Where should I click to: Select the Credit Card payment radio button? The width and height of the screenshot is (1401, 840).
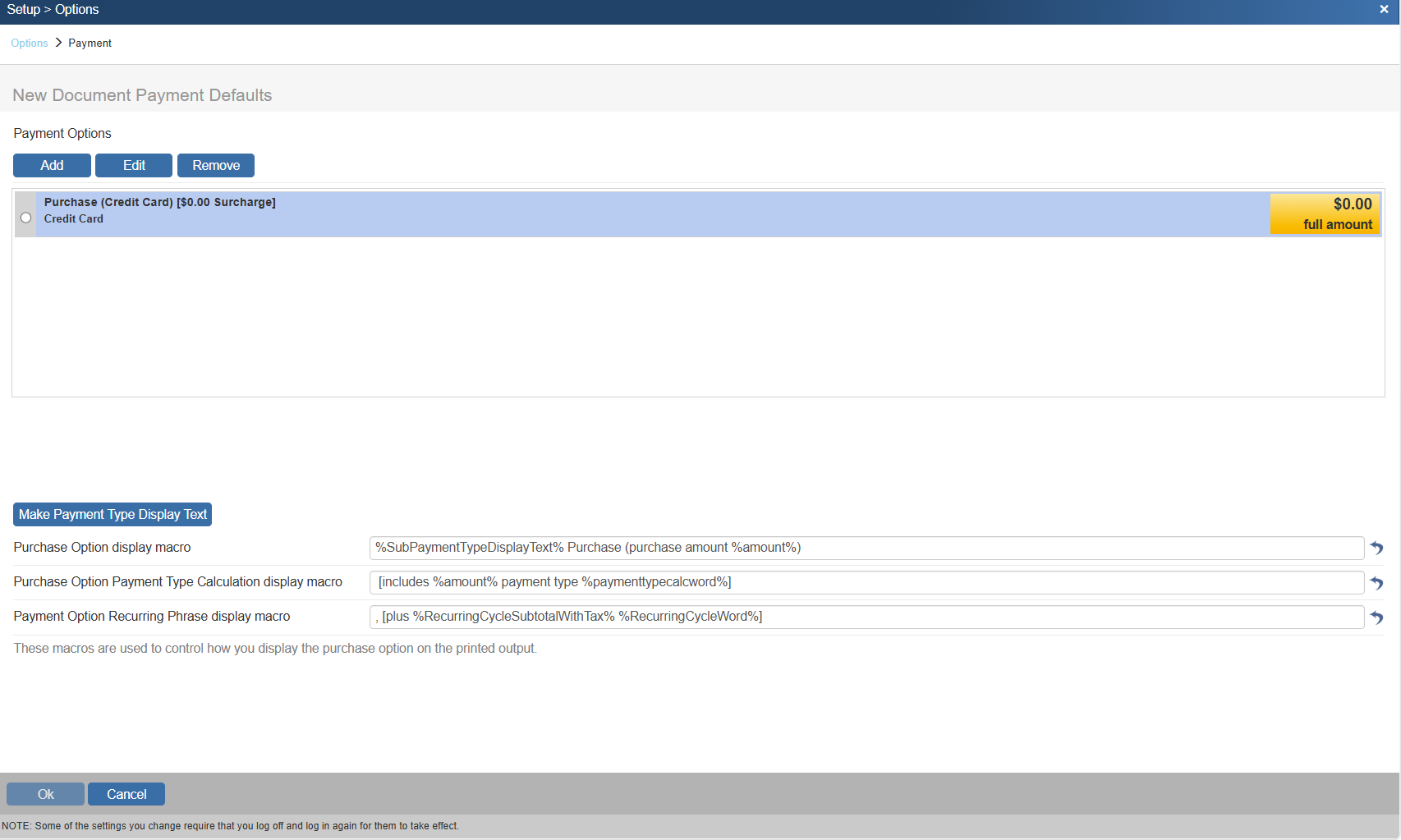[x=26, y=218]
